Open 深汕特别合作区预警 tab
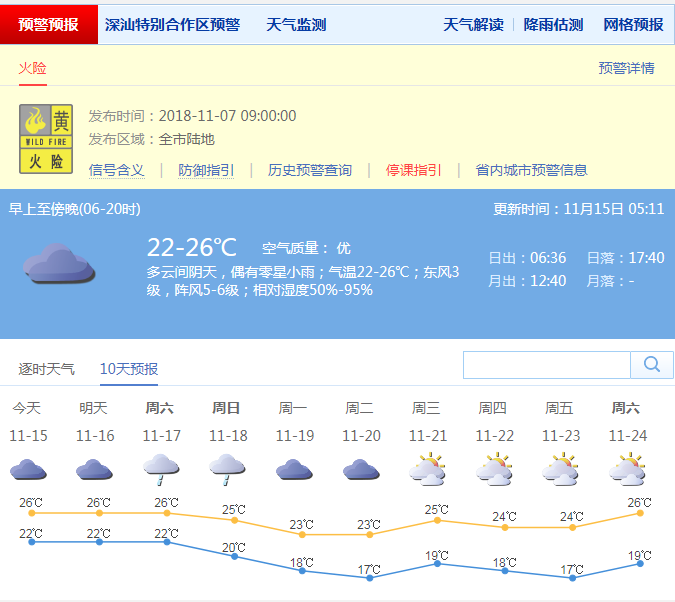The image size is (675, 602). [172, 25]
